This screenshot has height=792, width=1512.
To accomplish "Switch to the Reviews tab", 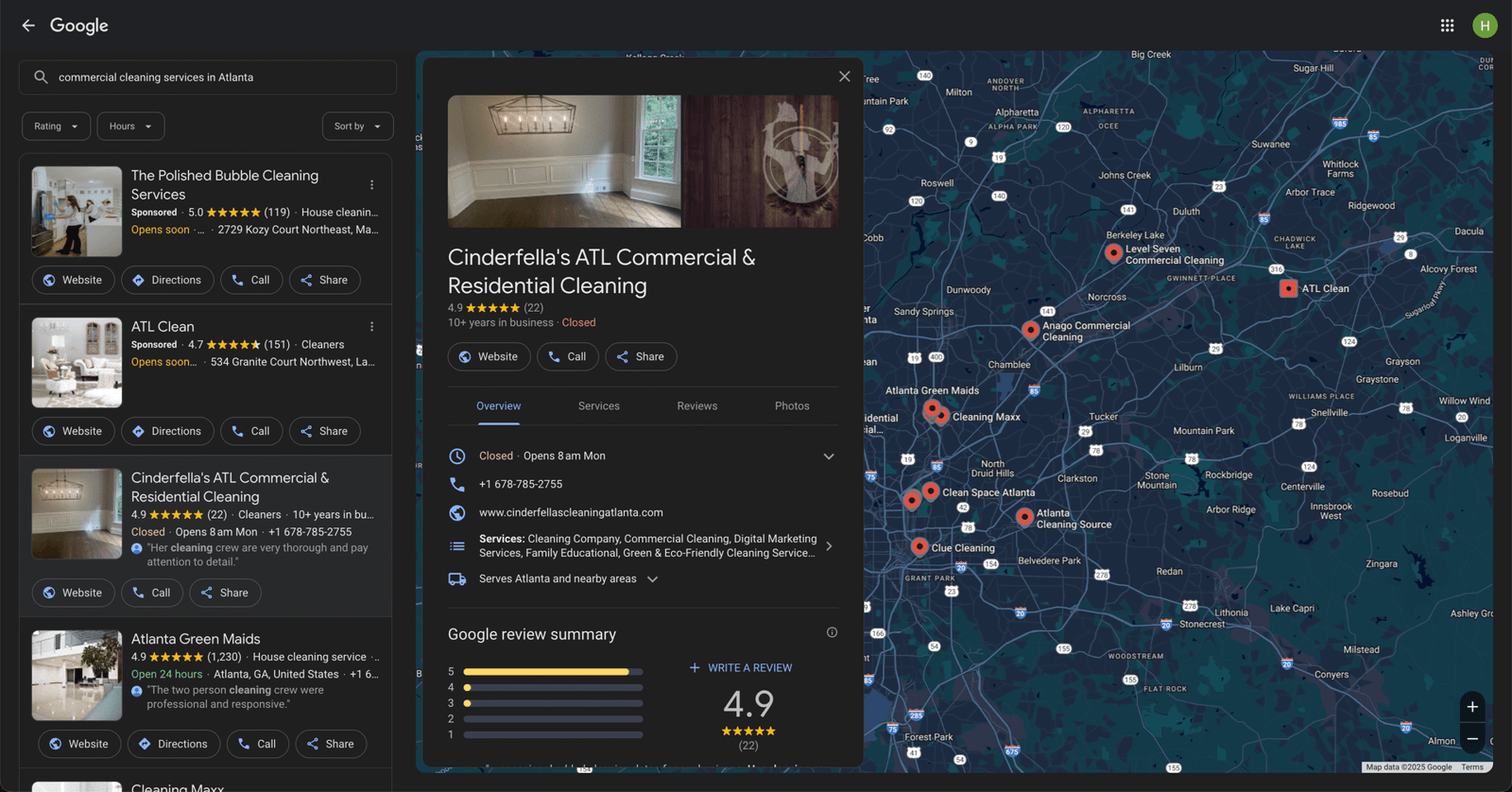I will pyautogui.click(x=697, y=406).
